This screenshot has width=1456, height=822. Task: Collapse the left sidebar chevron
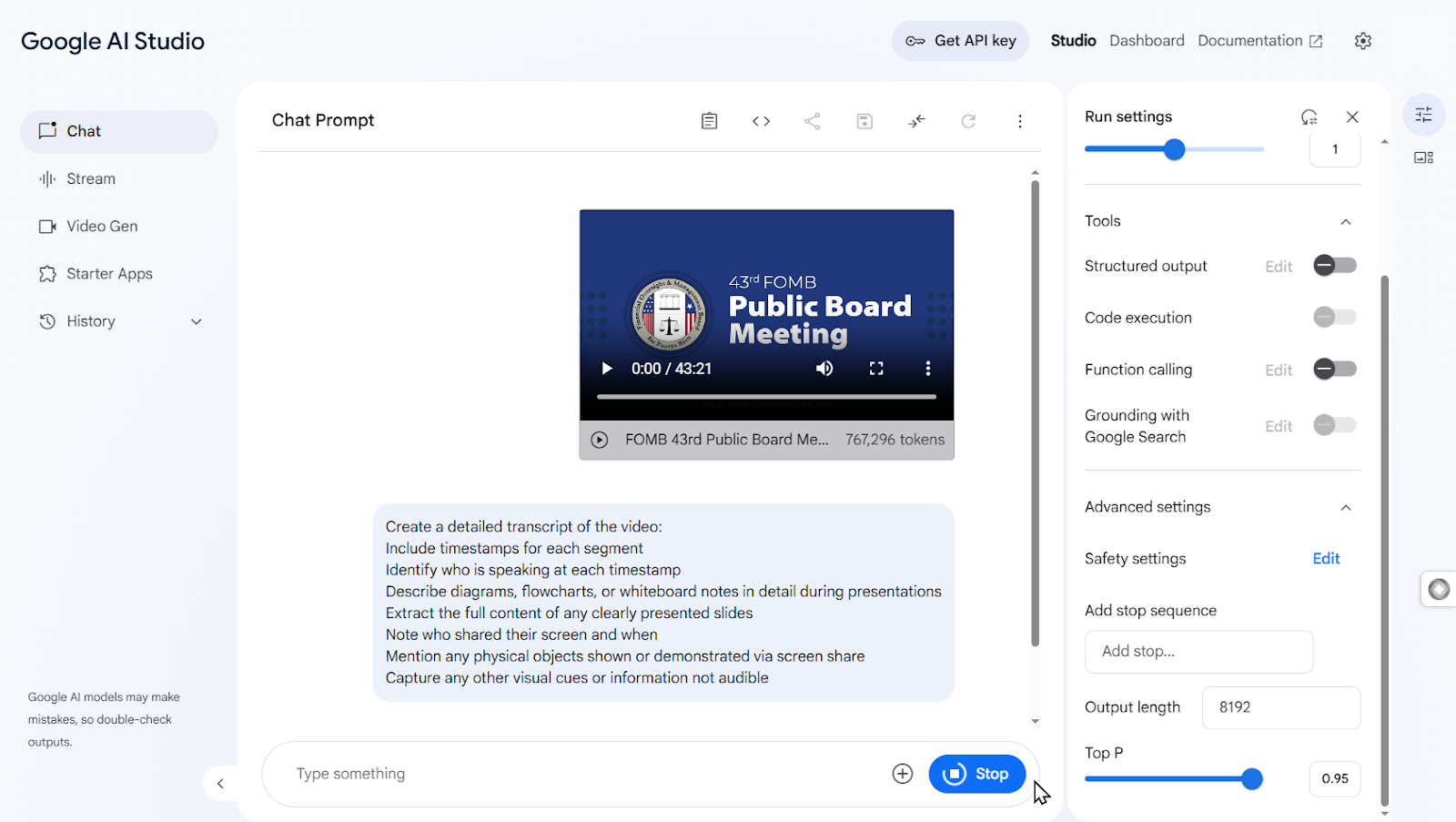(x=220, y=783)
